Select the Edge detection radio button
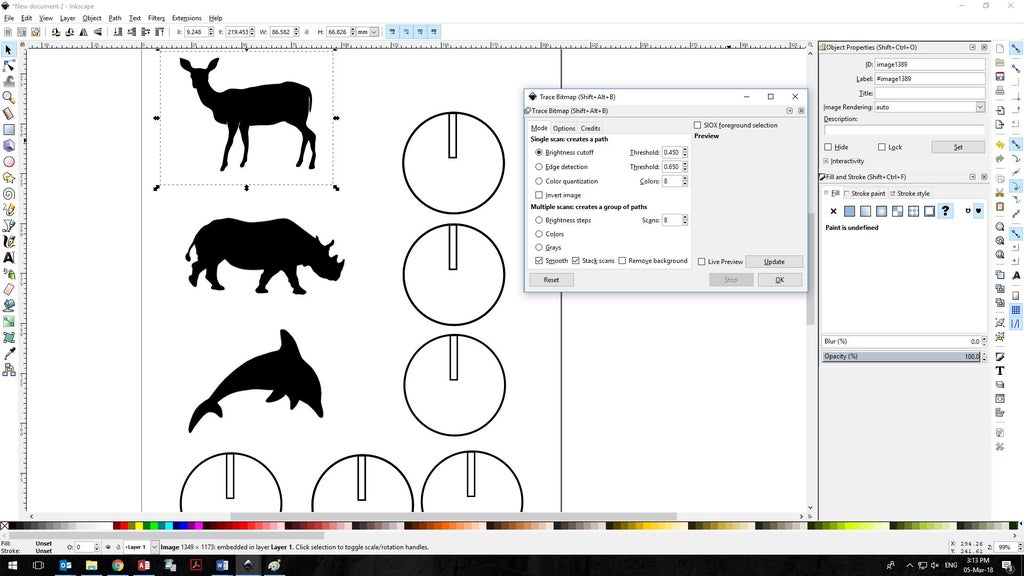This screenshot has width=1024, height=576. (x=539, y=167)
